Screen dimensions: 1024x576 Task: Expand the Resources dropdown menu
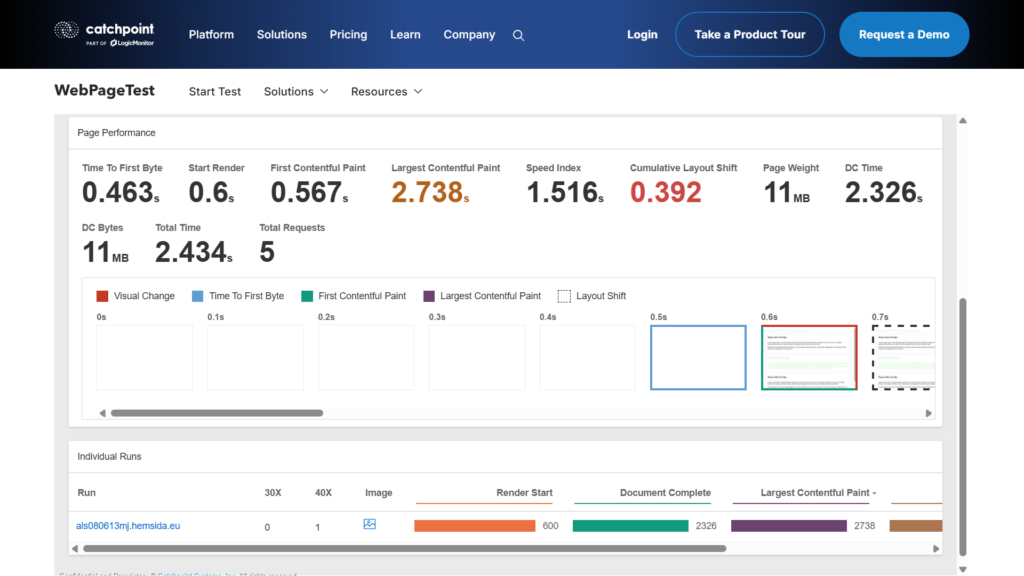point(386,91)
